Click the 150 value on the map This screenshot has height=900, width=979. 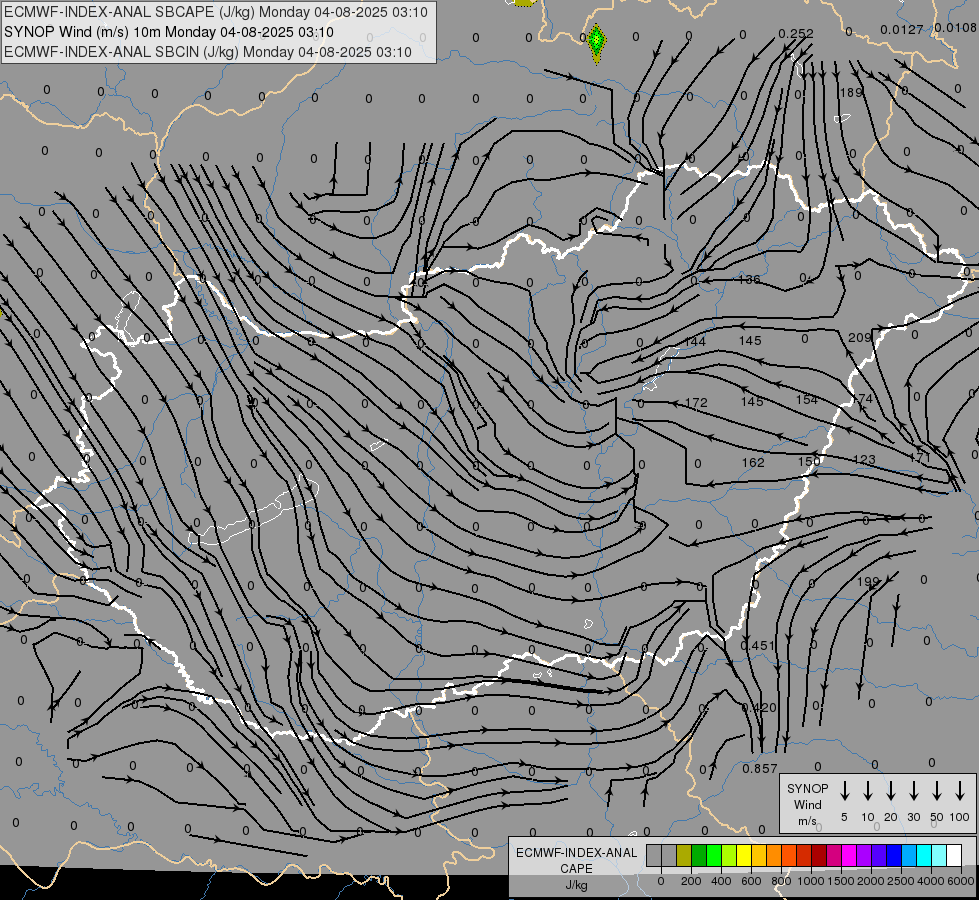[x=809, y=462]
